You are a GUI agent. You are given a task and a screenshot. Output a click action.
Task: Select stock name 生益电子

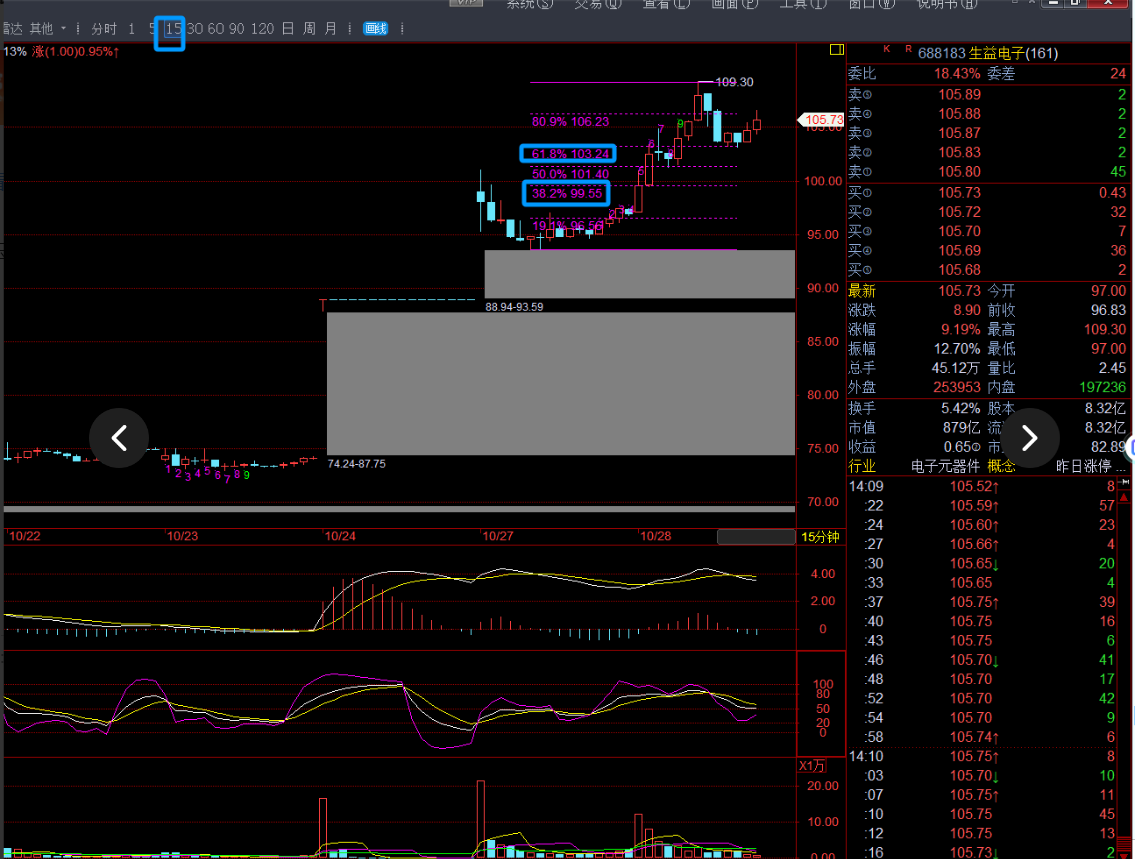[x=997, y=54]
